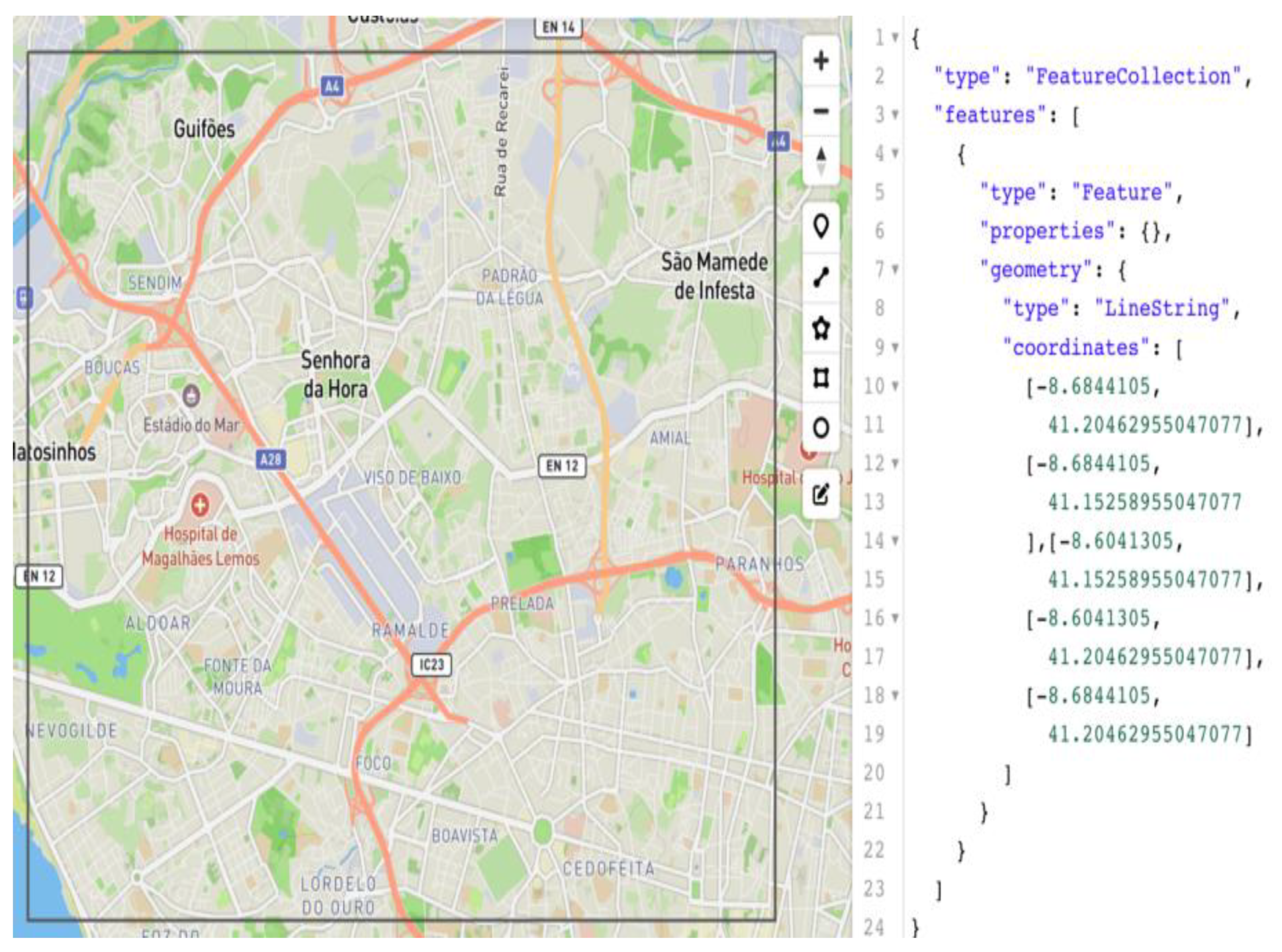This screenshot has height=952, width=1282.
Task: Click the zoom in plus button
Action: [x=821, y=61]
